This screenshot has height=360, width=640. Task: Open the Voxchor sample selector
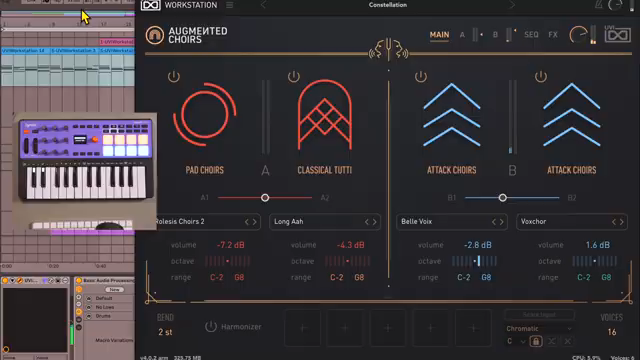coord(572,222)
